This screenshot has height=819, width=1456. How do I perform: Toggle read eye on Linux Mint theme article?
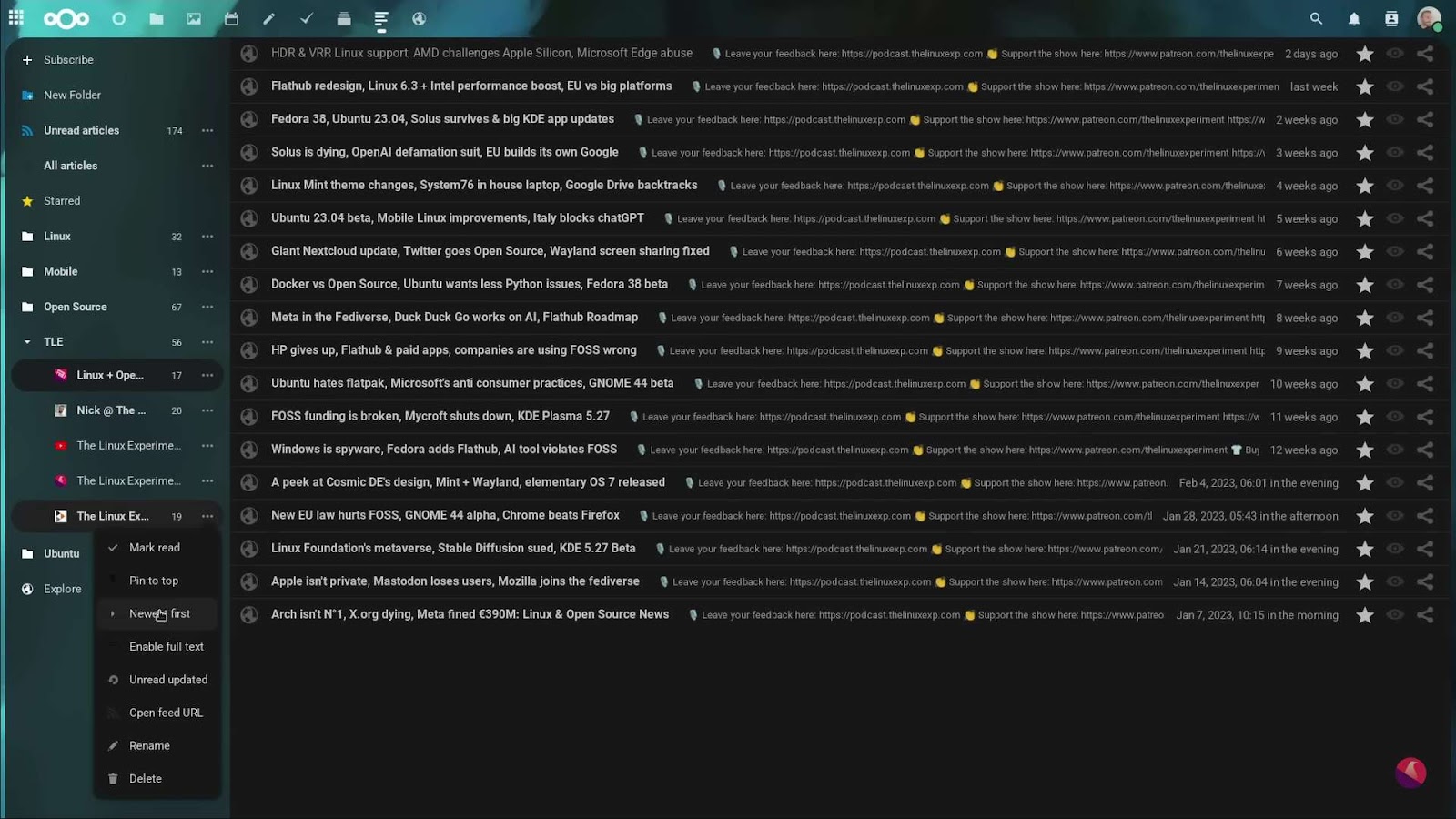pyautogui.click(x=1394, y=186)
